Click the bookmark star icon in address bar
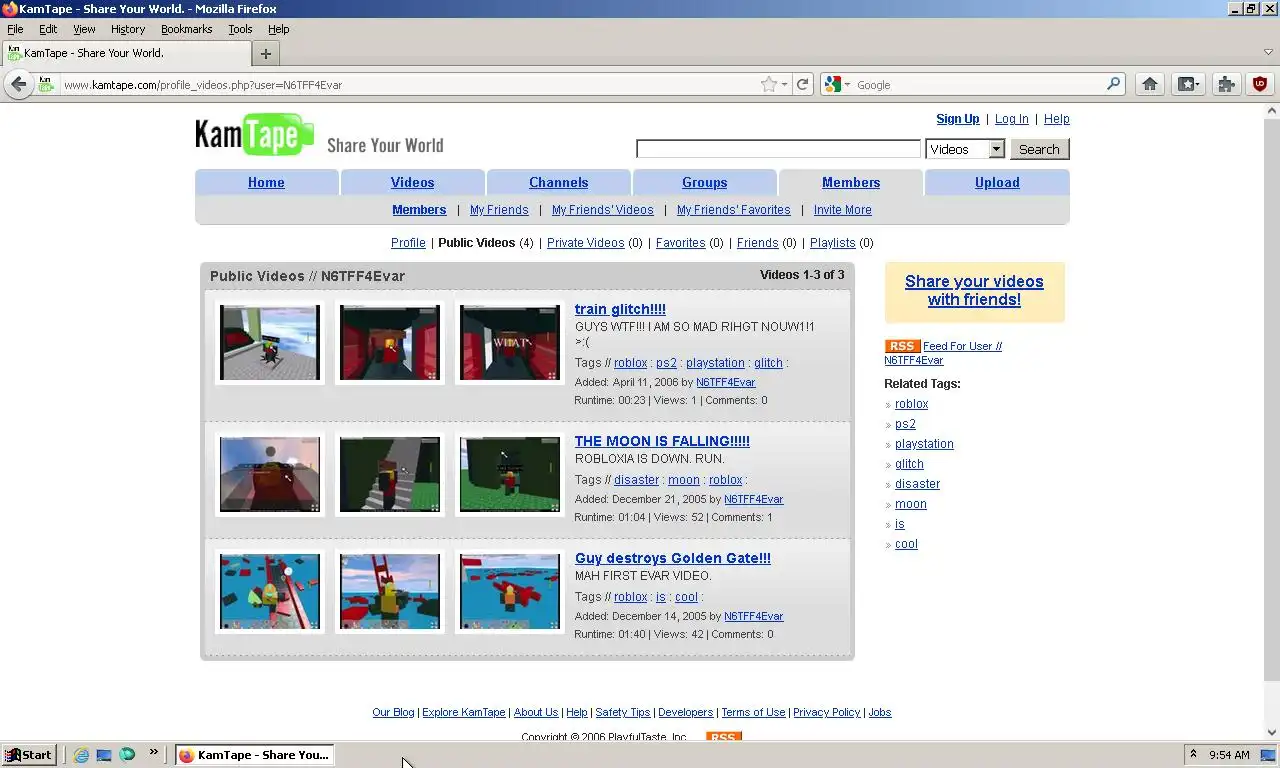 point(768,85)
